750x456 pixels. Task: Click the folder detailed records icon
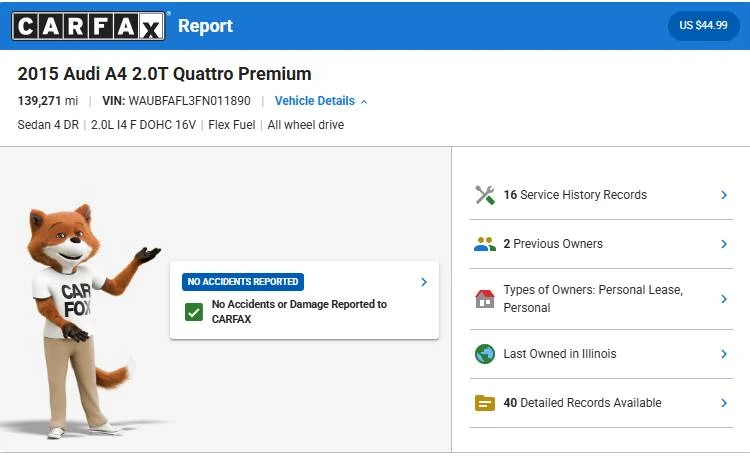(485, 403)
